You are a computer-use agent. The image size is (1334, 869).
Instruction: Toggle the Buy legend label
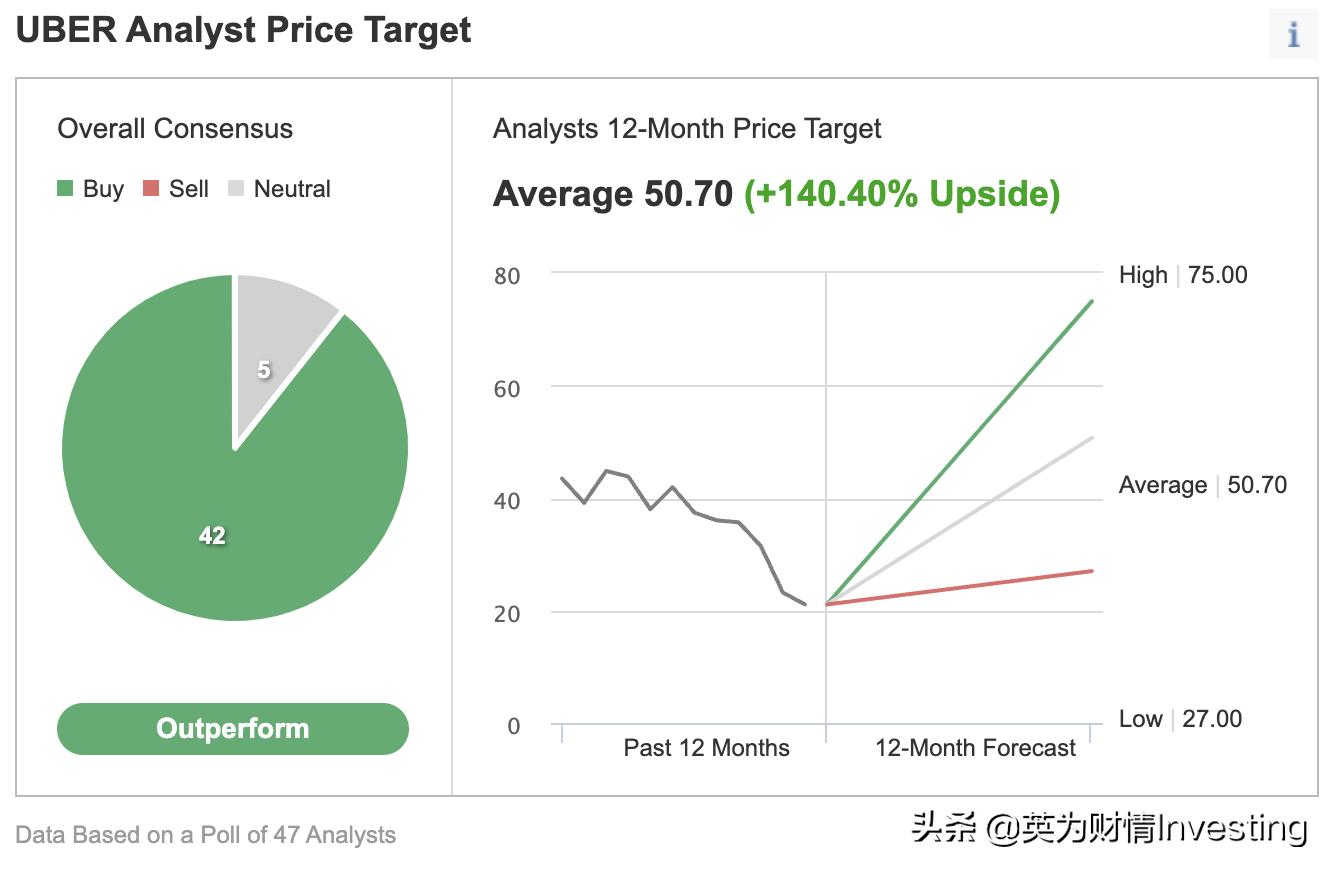(x=103, y=189)
